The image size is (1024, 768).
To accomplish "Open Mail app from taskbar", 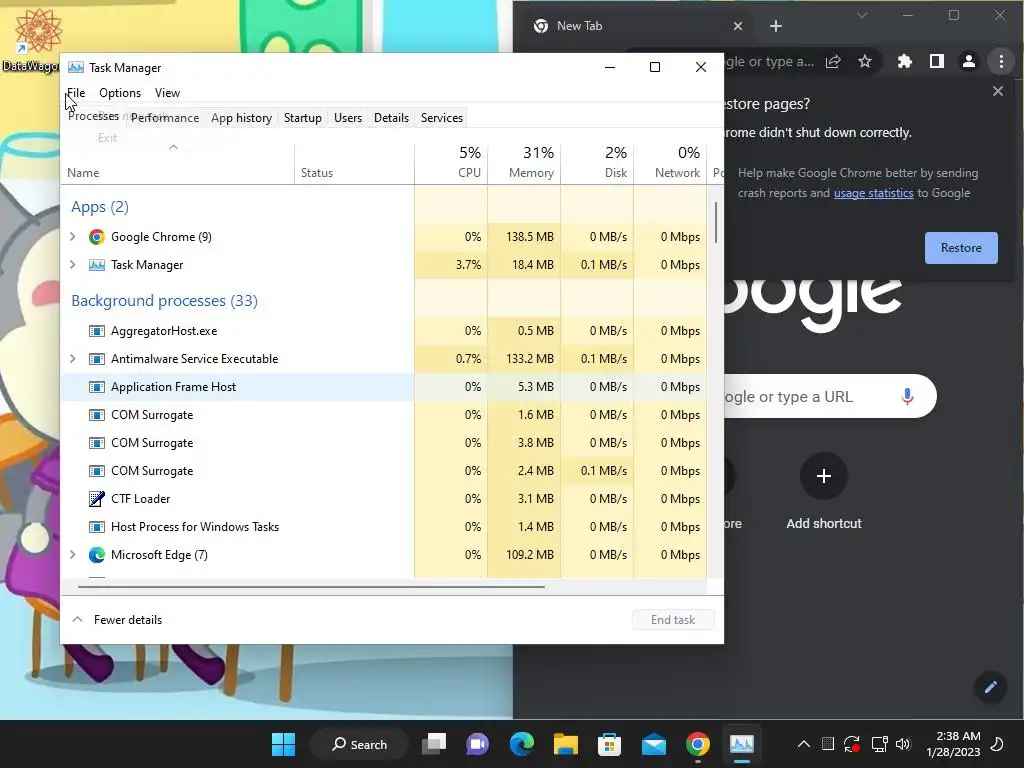I will (654, 744).
